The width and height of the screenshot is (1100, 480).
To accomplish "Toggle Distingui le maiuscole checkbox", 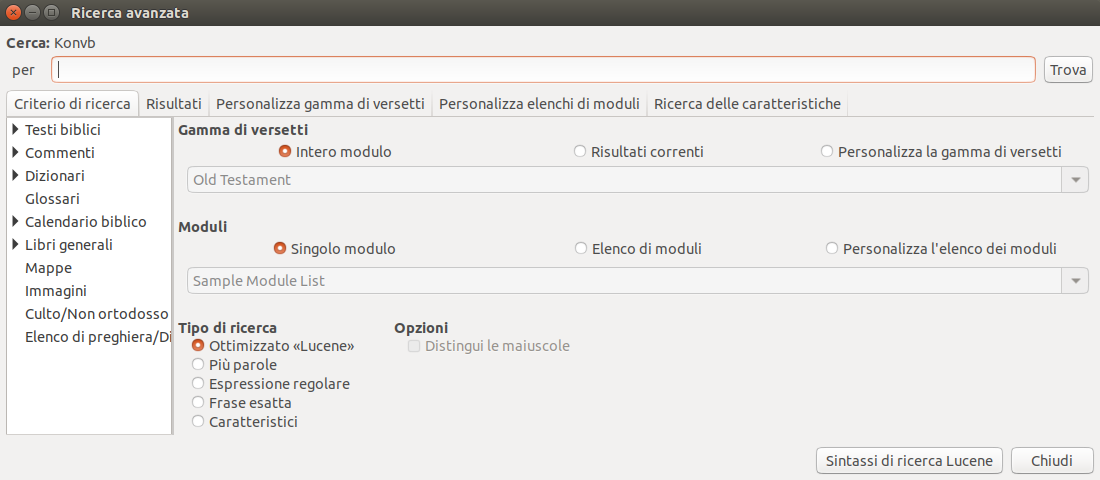I will pyautogui.click(x=414, y=346).
